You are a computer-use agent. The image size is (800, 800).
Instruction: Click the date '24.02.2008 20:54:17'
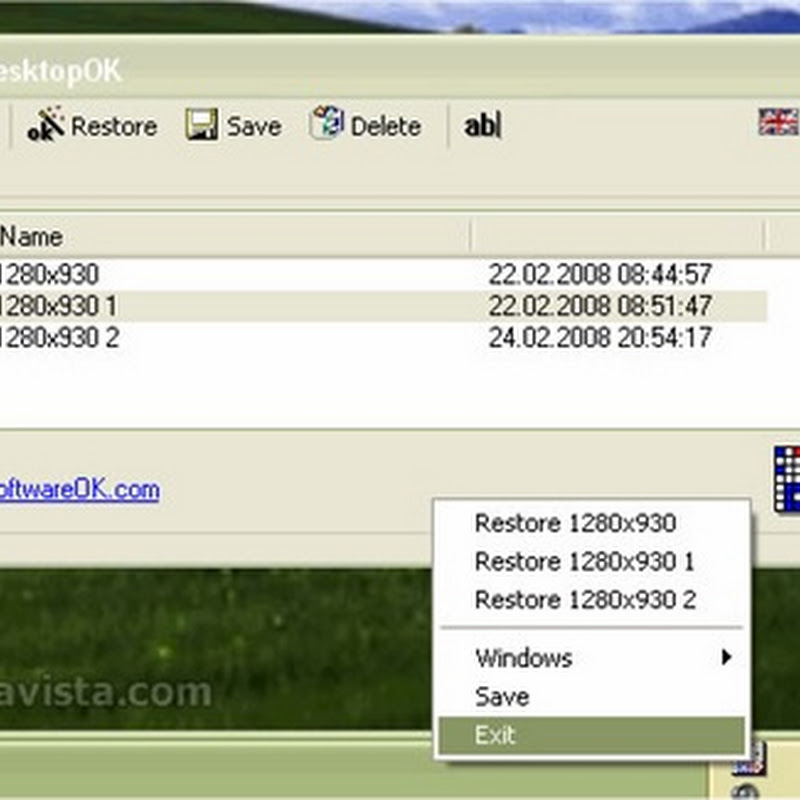click(x=600, y=338)
